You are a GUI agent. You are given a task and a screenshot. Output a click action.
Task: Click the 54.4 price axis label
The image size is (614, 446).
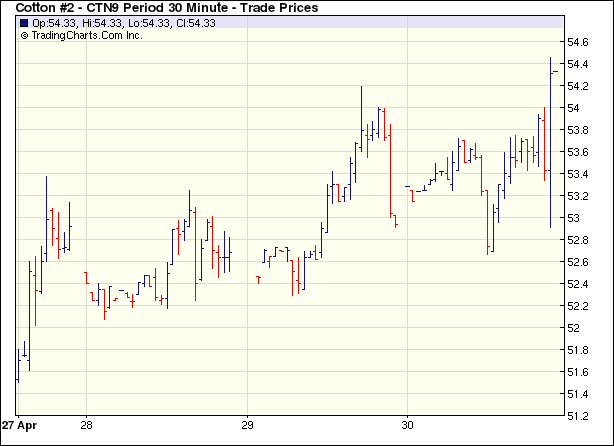click(x=579, y=64)
